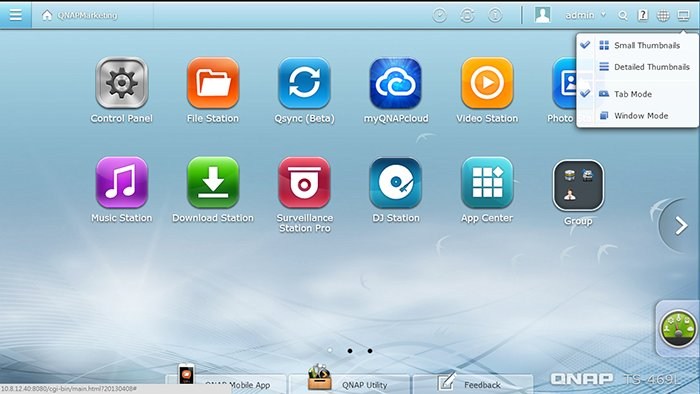Go to next desktop page arrow
This screenshot has height=394, width=700.
tap(681, 226)
